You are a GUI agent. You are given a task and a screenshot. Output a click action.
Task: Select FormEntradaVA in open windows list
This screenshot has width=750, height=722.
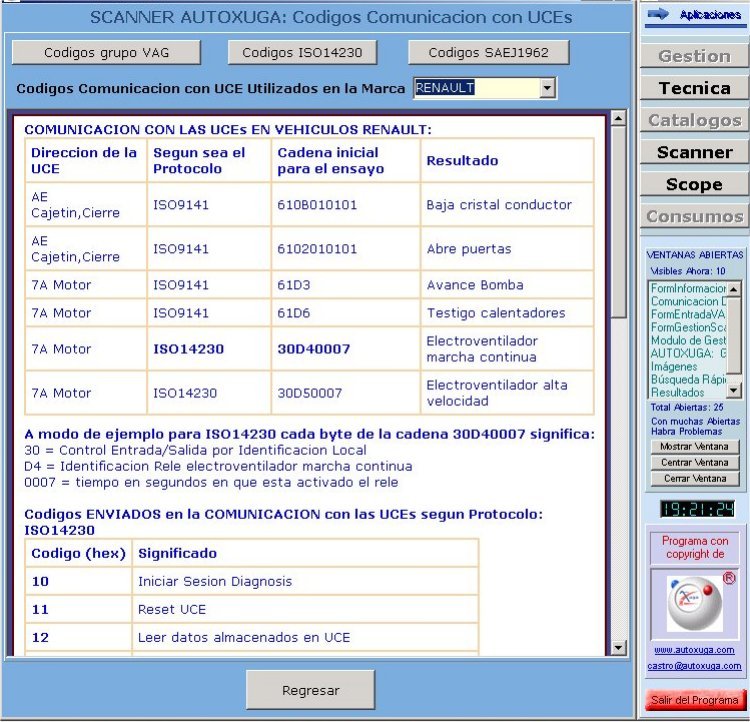pos(688,314)
